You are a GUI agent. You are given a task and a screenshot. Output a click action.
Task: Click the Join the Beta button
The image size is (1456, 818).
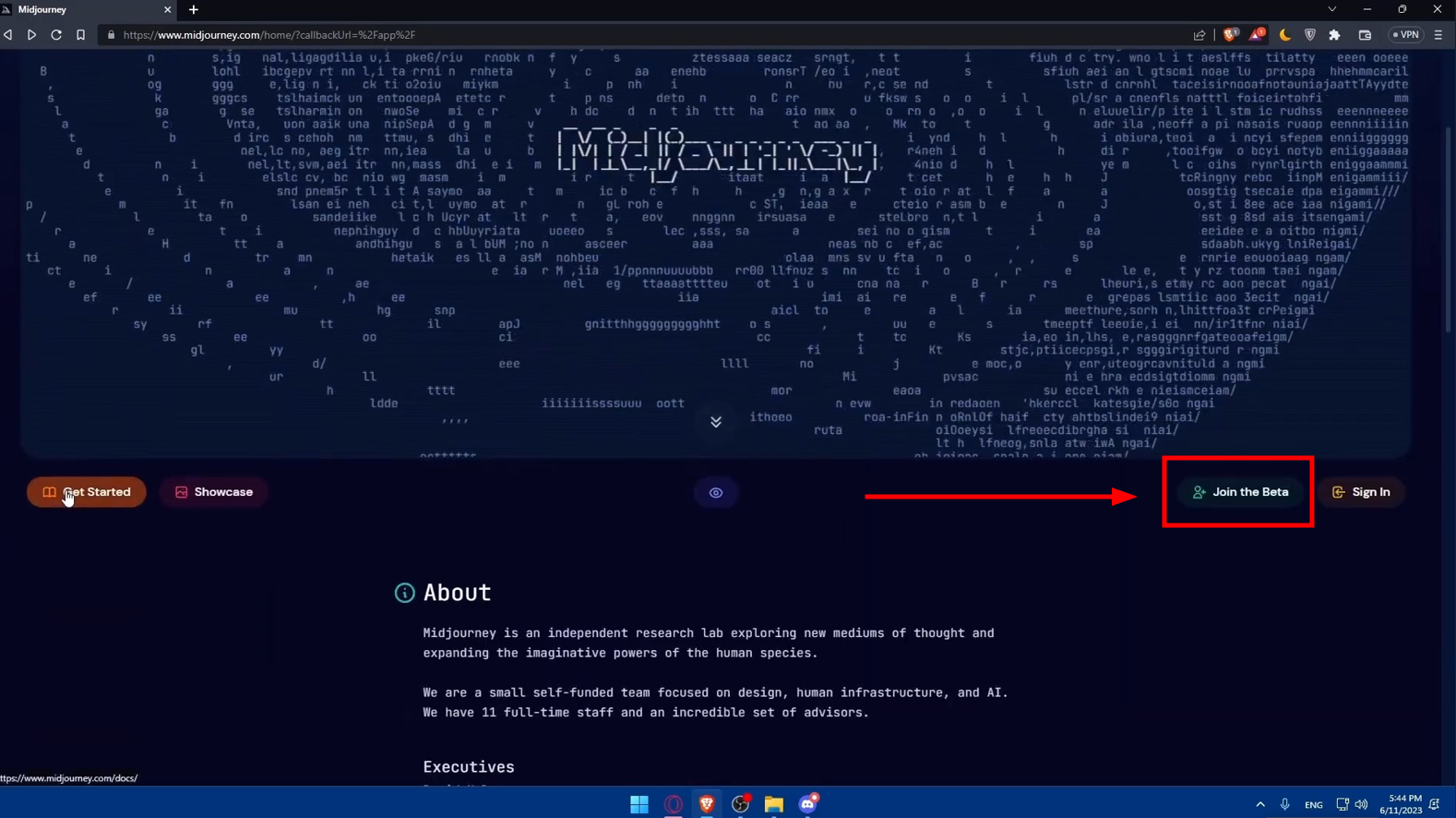pos(1239,492)
